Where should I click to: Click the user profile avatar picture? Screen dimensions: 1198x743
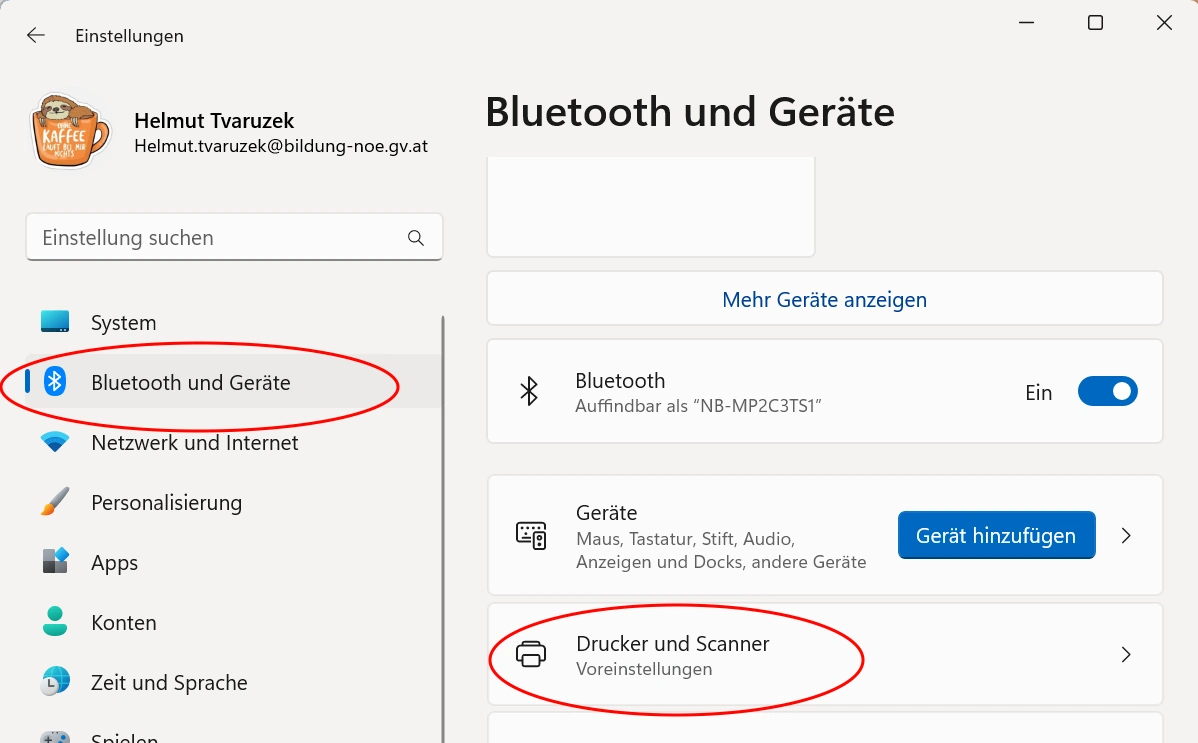click(x=71, y=132)
